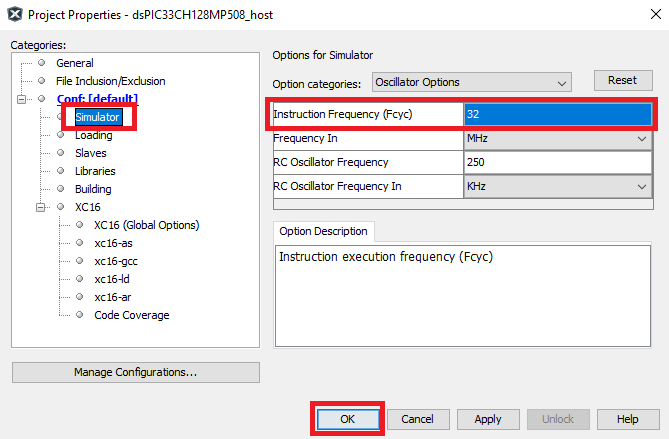Select the Instruction Frequency (Fcyc) label row
The height and width of the screenshot is (439, 669).
pyautogui.click(x=368, y=114)
